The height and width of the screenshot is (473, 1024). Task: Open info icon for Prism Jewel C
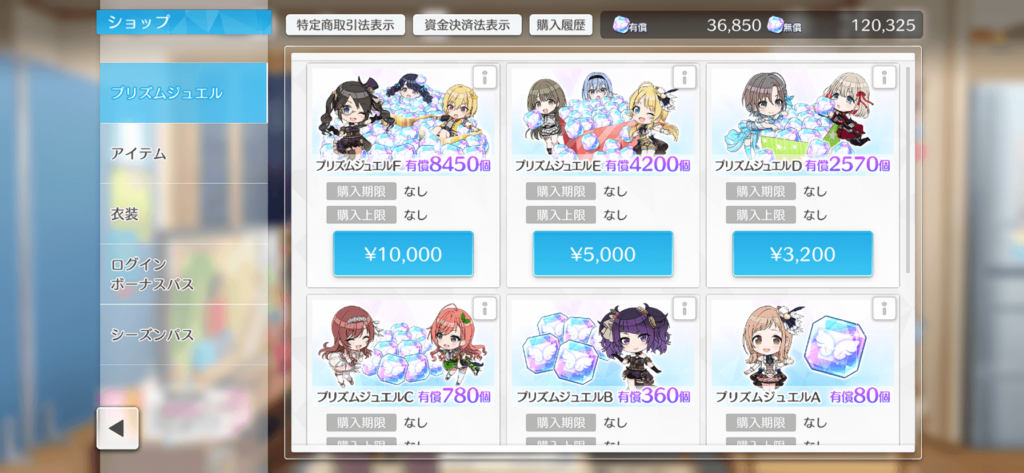[484, 308]
